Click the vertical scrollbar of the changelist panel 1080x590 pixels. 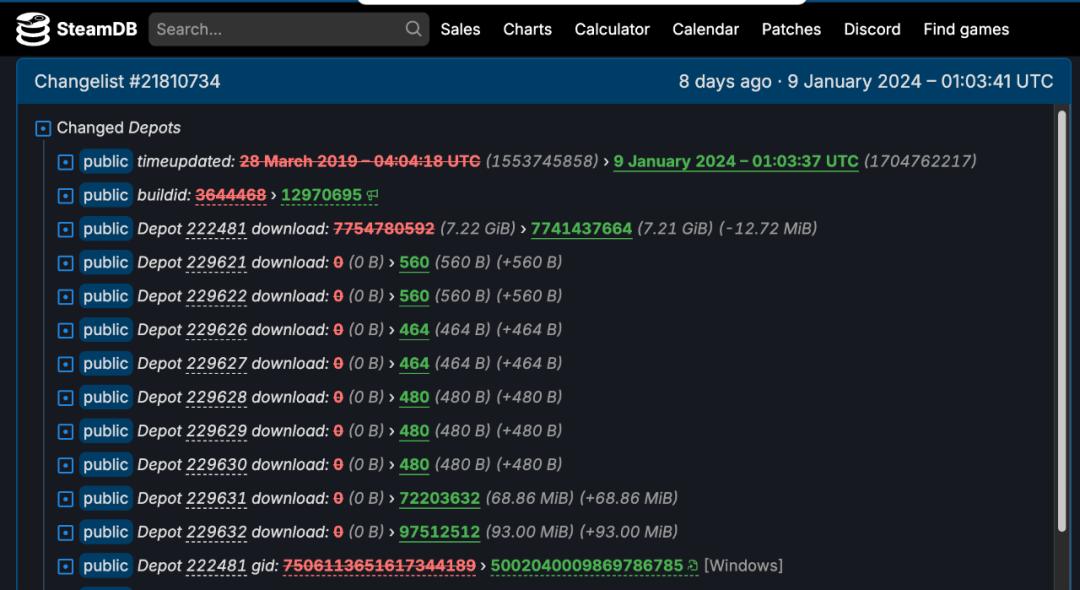(1061, 320)
